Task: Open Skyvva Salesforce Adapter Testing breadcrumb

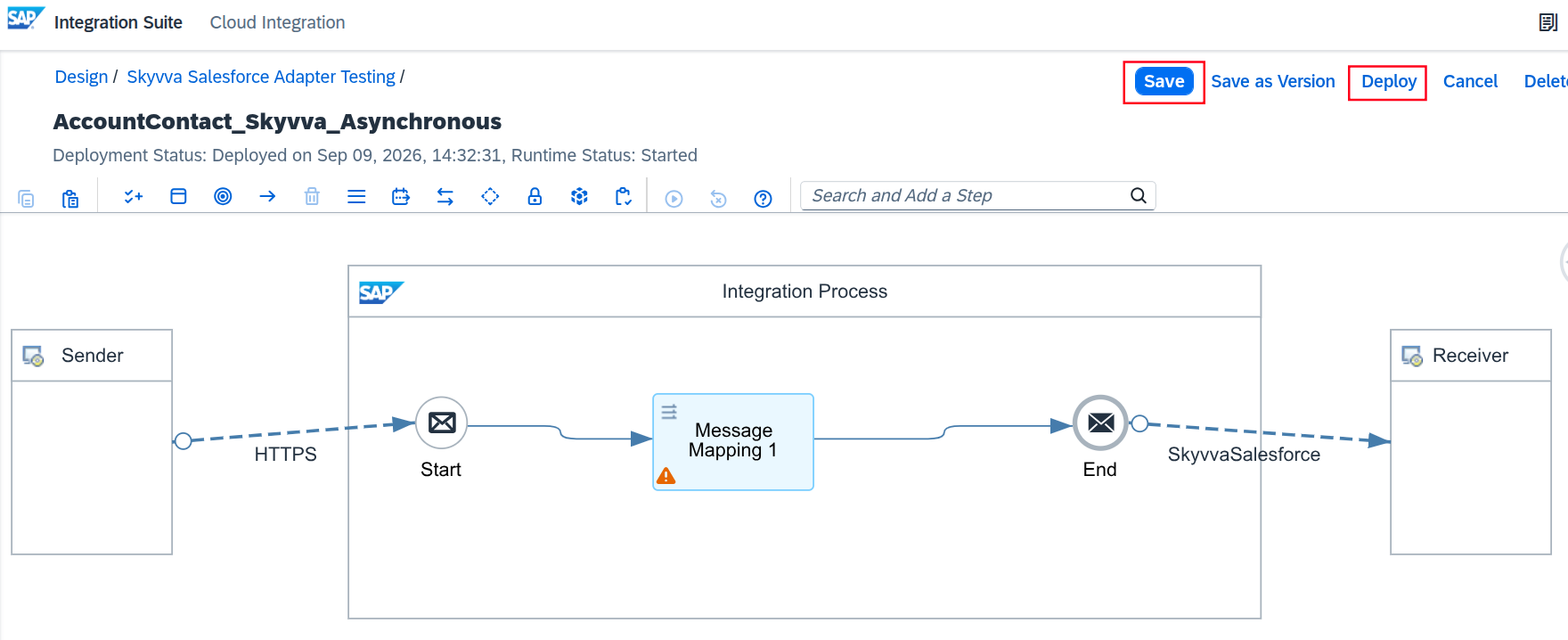Action: (261, 77)
